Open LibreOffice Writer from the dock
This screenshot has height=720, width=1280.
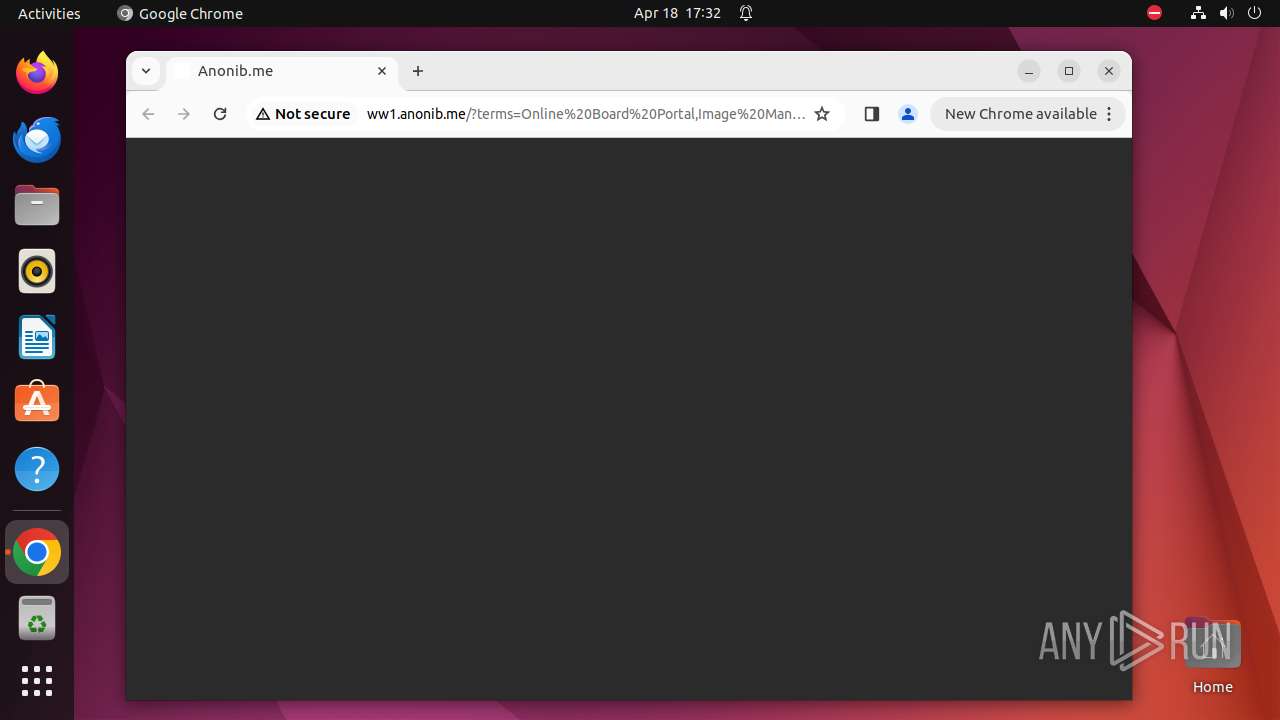tap(37, 337)
